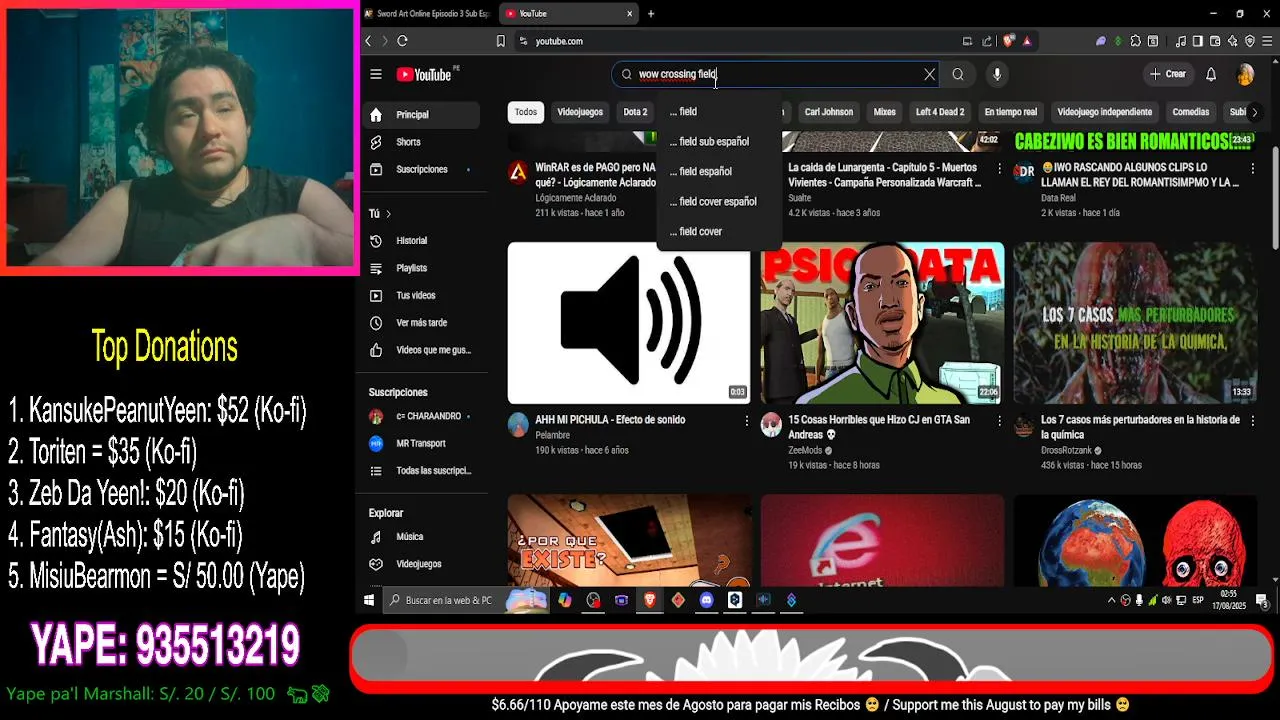Select the Todos filter chip

click(x=526, y=112)
